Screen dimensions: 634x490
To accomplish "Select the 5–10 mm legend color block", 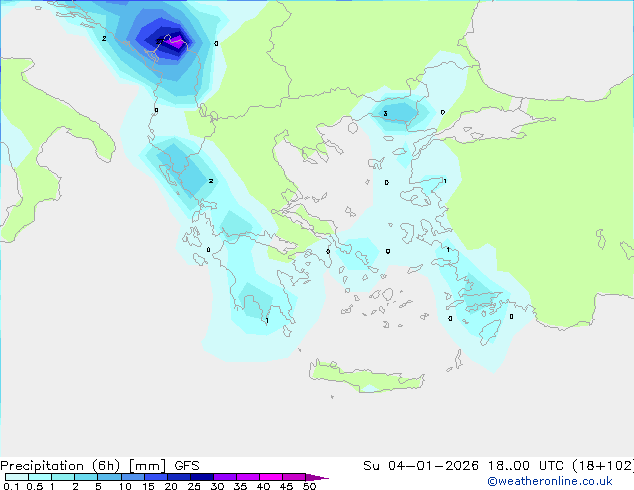I will [109, 477].
